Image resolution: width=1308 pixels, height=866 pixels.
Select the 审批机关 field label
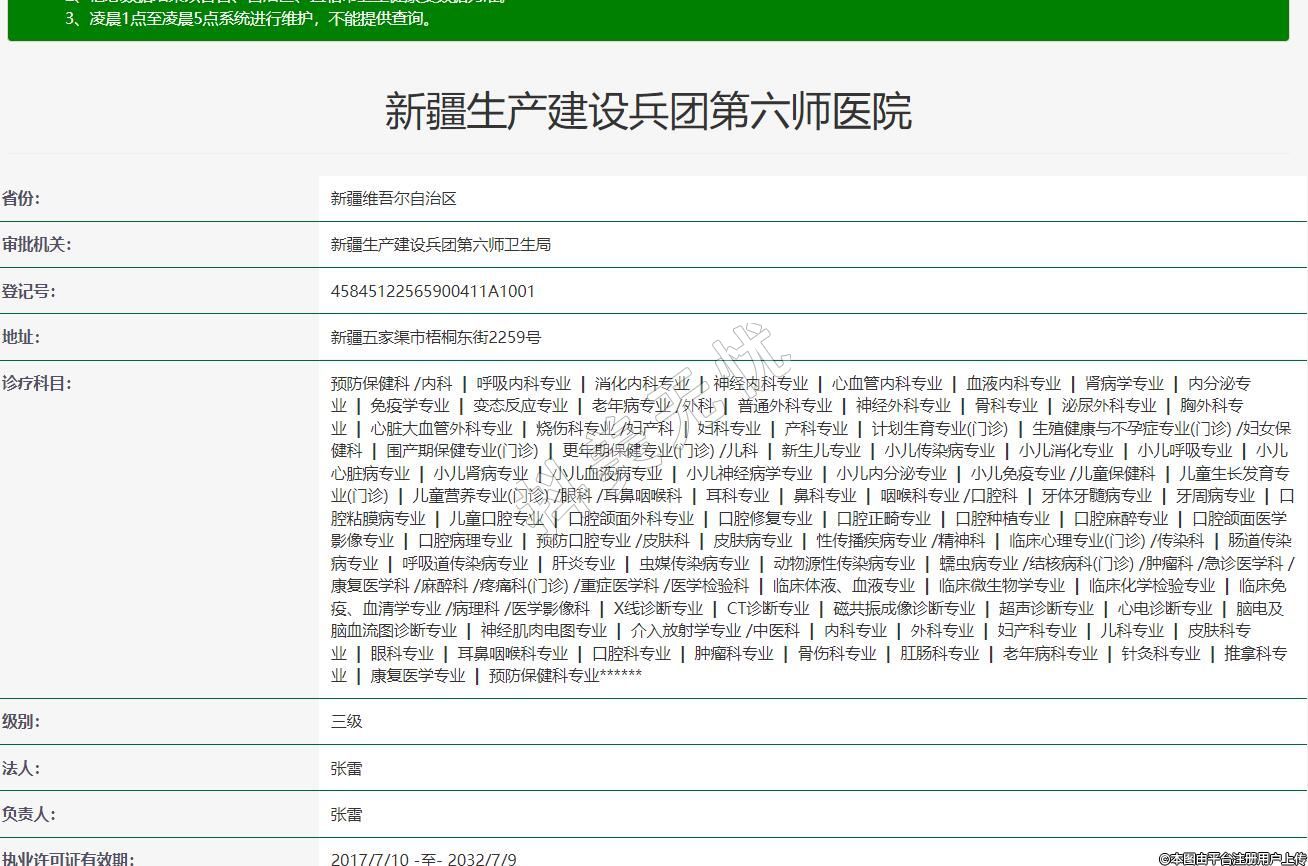36,245
